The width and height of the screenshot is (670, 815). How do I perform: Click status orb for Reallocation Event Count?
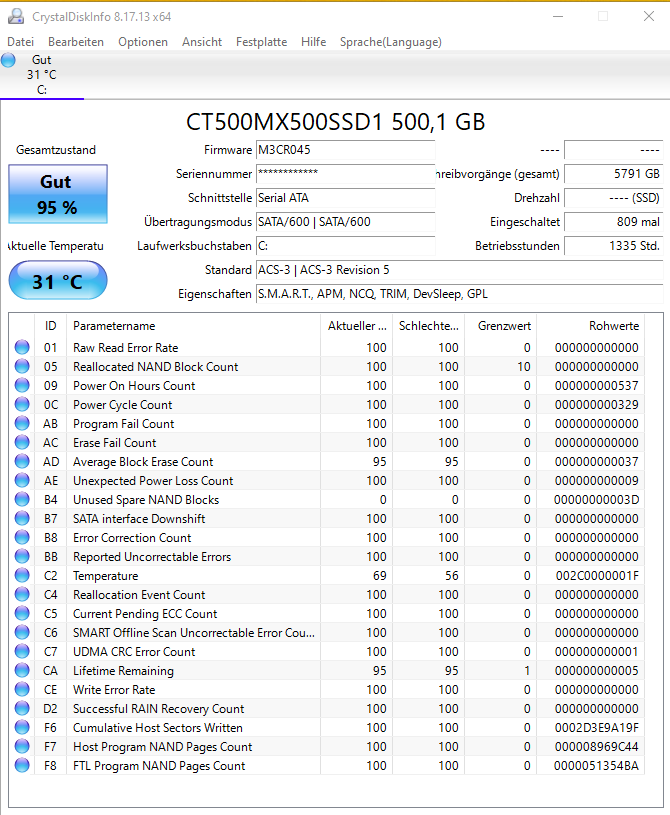point(22,594)
